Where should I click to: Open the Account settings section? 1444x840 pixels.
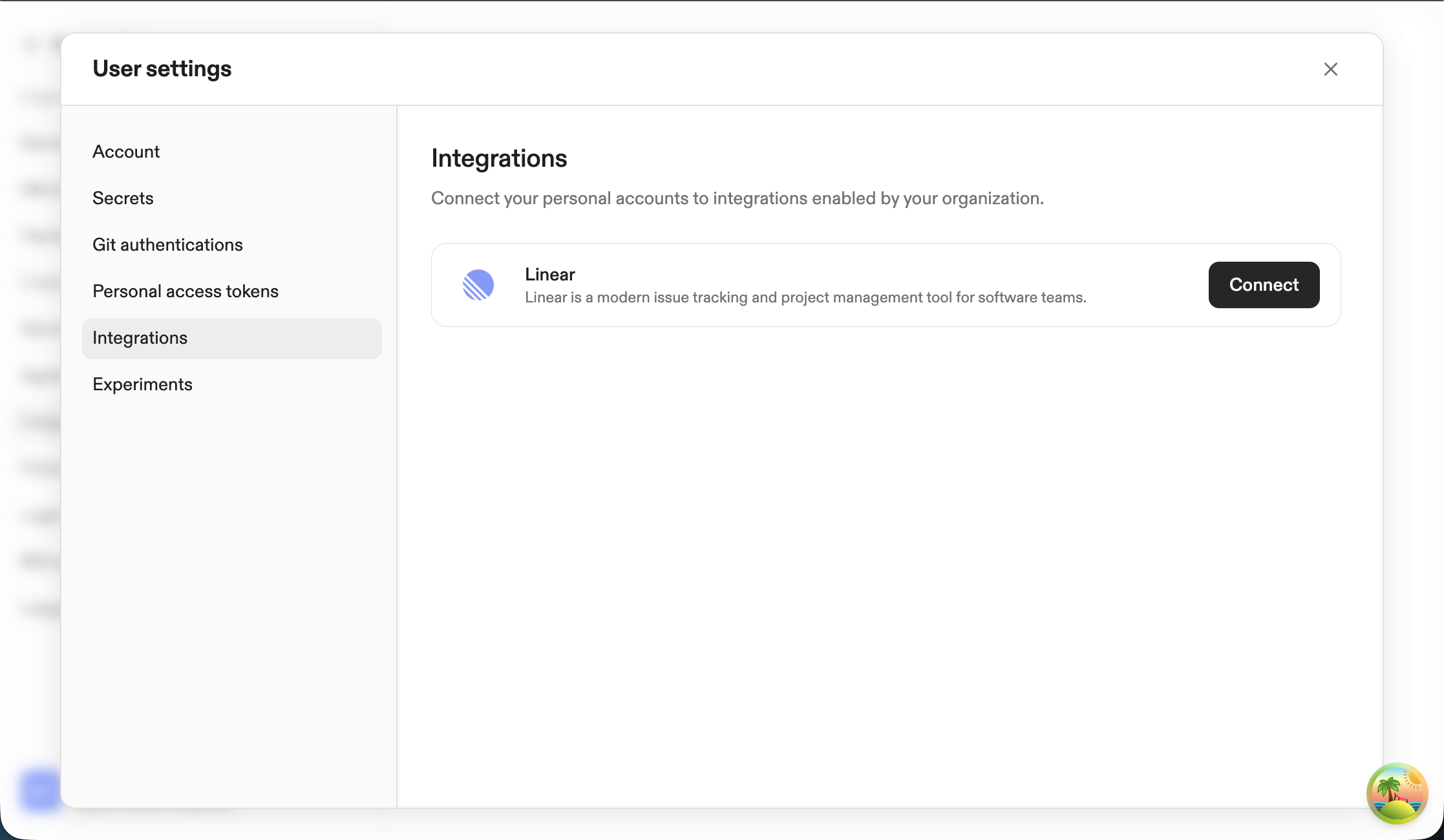tap(126, 151)
